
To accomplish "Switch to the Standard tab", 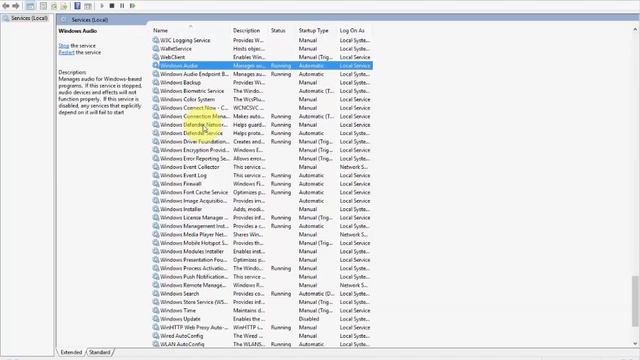I will [x=100, y=352].
